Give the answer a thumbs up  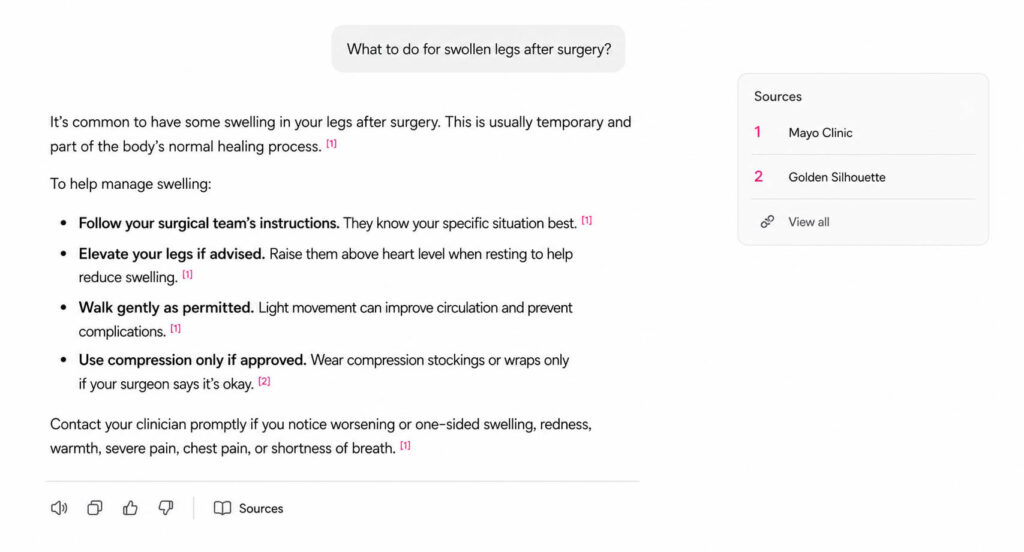tap(130, 508)
